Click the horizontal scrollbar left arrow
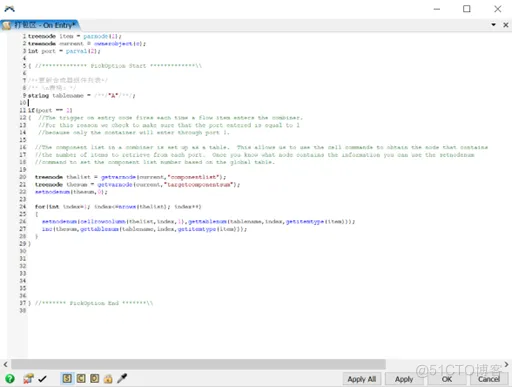Screen dimensions: 512x387 click(x=5, y=364)
